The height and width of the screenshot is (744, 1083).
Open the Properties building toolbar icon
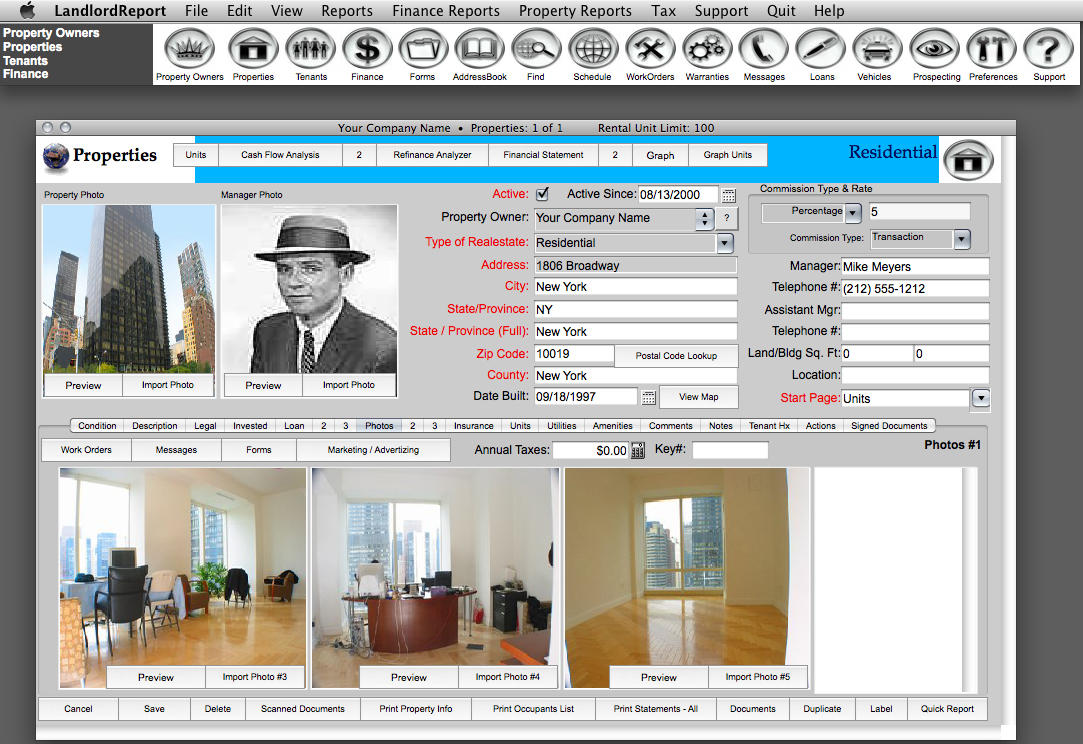[253, 49]
